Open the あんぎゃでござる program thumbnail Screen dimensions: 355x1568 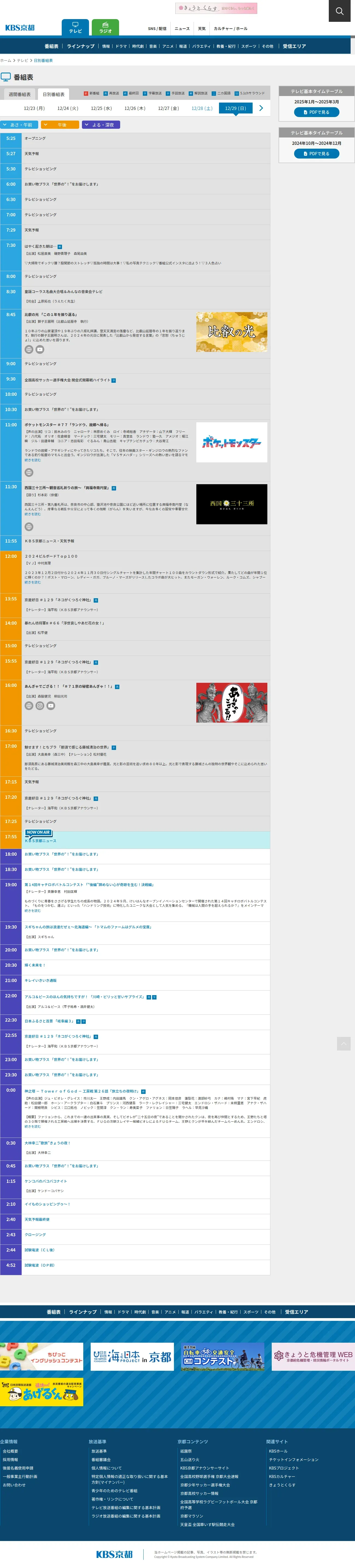(231, 702)
